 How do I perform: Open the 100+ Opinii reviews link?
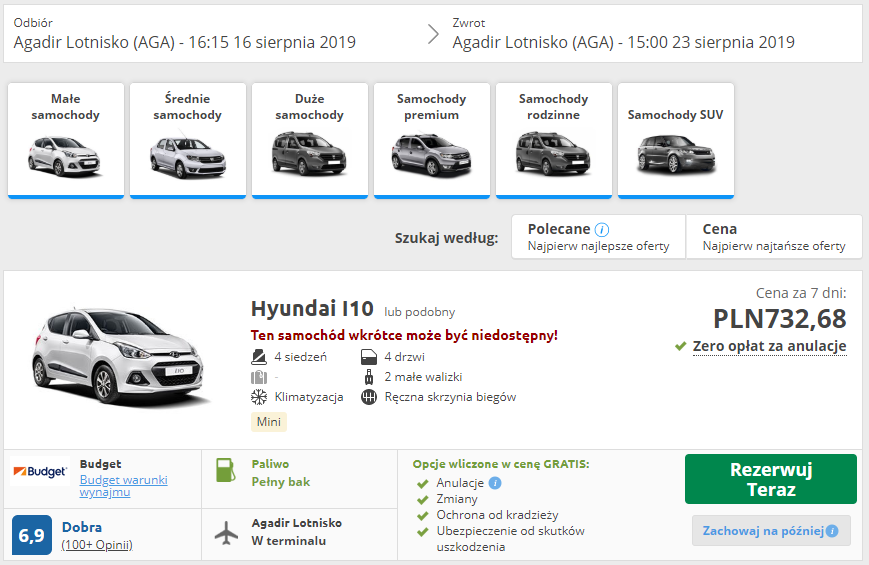point(97,545)
